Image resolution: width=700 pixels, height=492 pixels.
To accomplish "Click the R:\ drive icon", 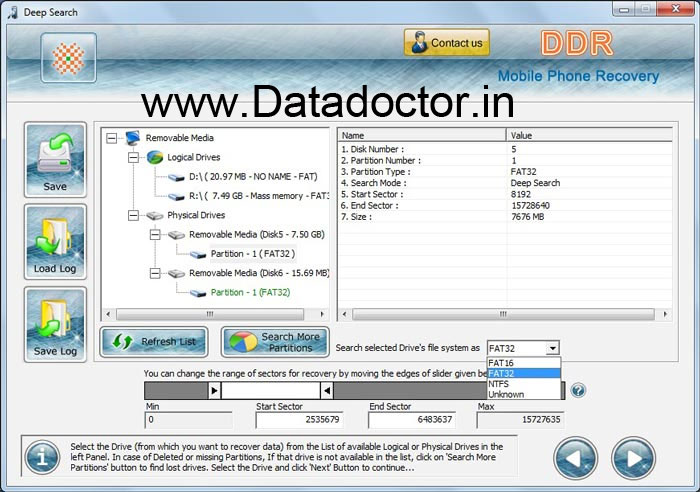I will click(x=176, y=197).
